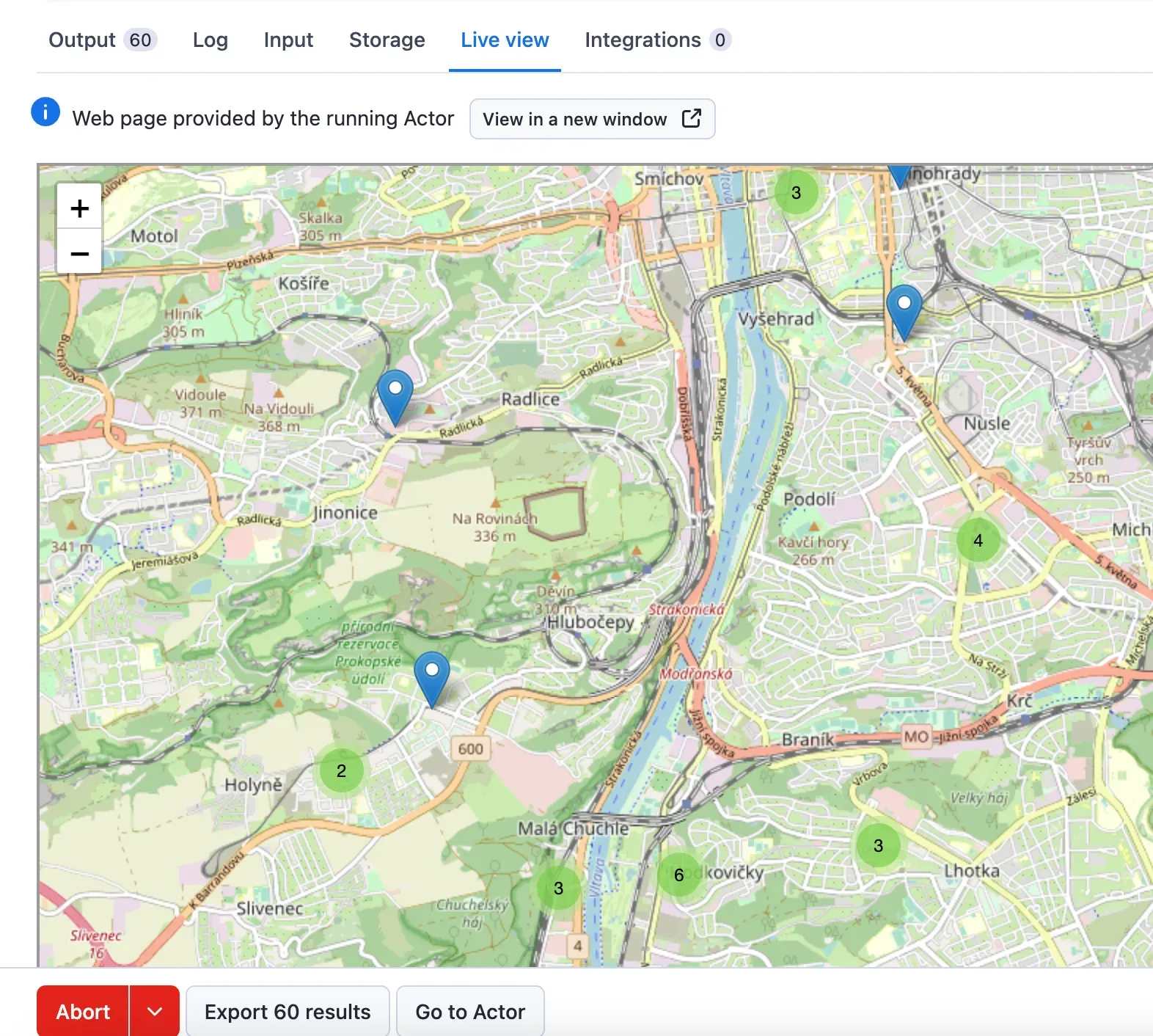Zoom out on the map
The width and height of the screenshot is (1153, 1036).
79,253
